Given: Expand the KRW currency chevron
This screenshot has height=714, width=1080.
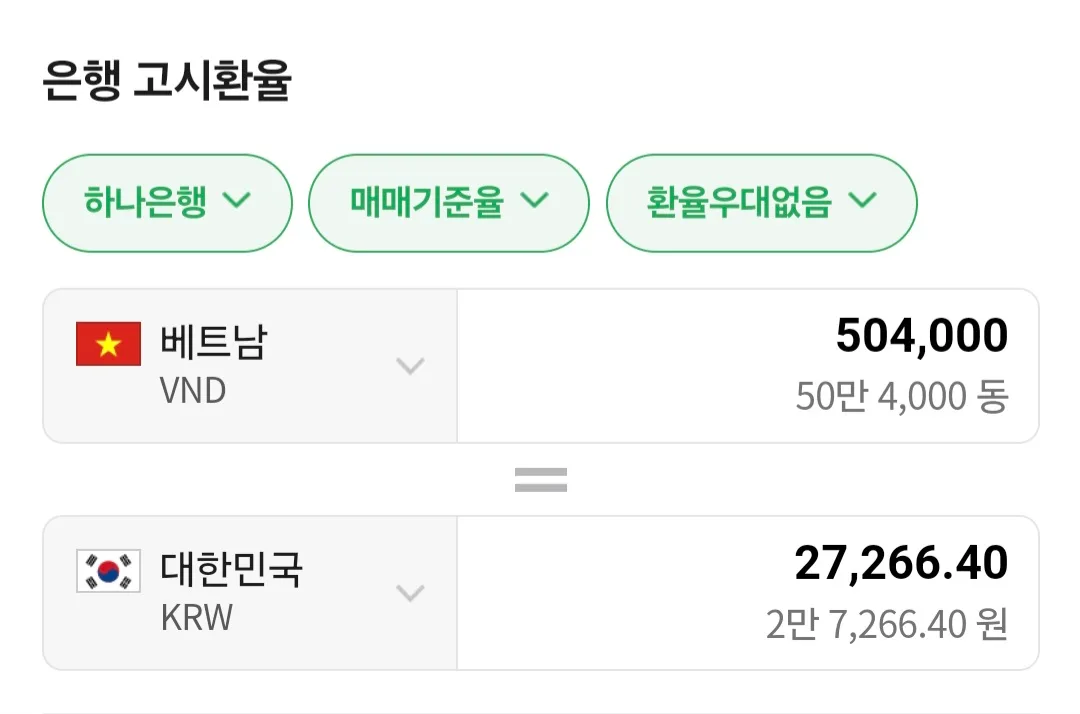Looking at the screenshot, I should coord(410,593).
